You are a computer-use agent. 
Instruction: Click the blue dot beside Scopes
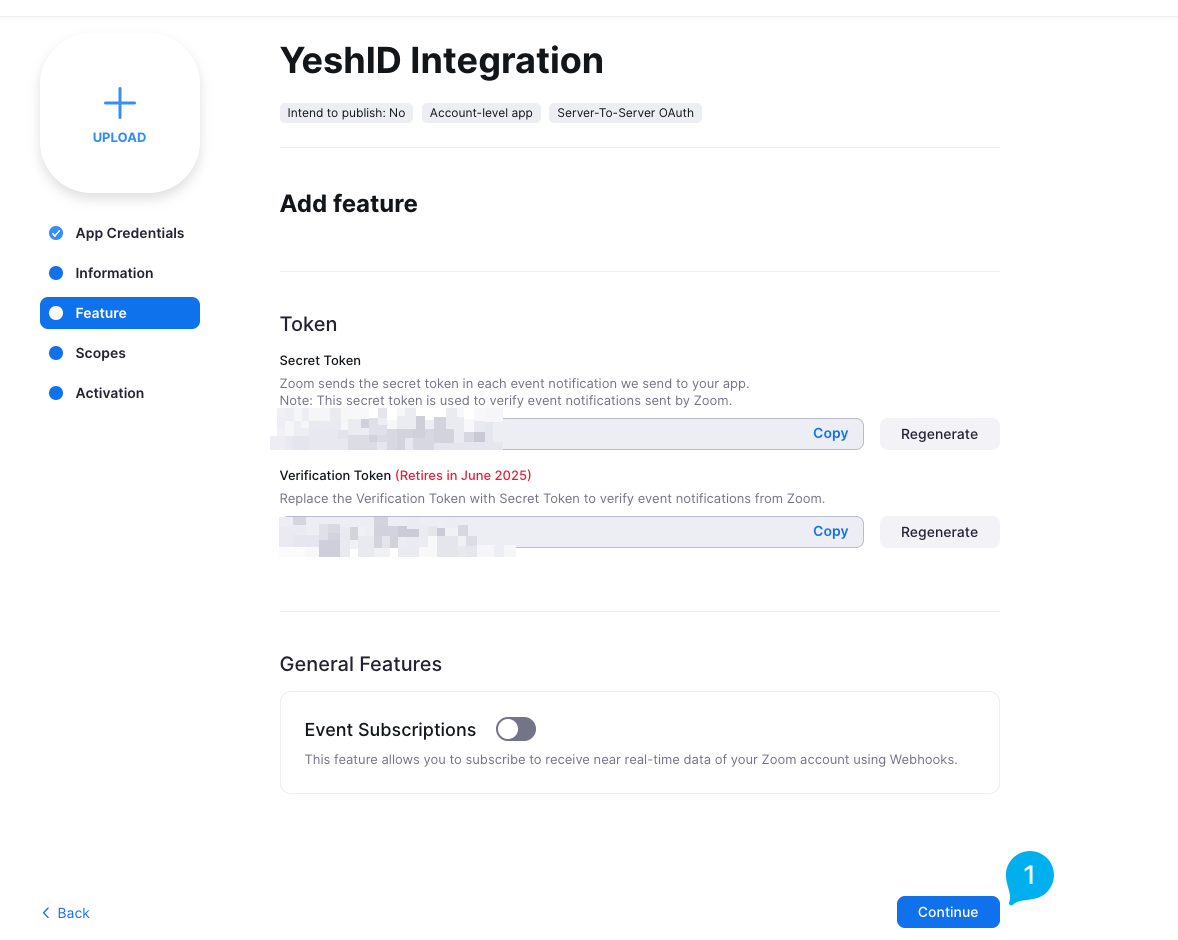(x=56, y=352)
